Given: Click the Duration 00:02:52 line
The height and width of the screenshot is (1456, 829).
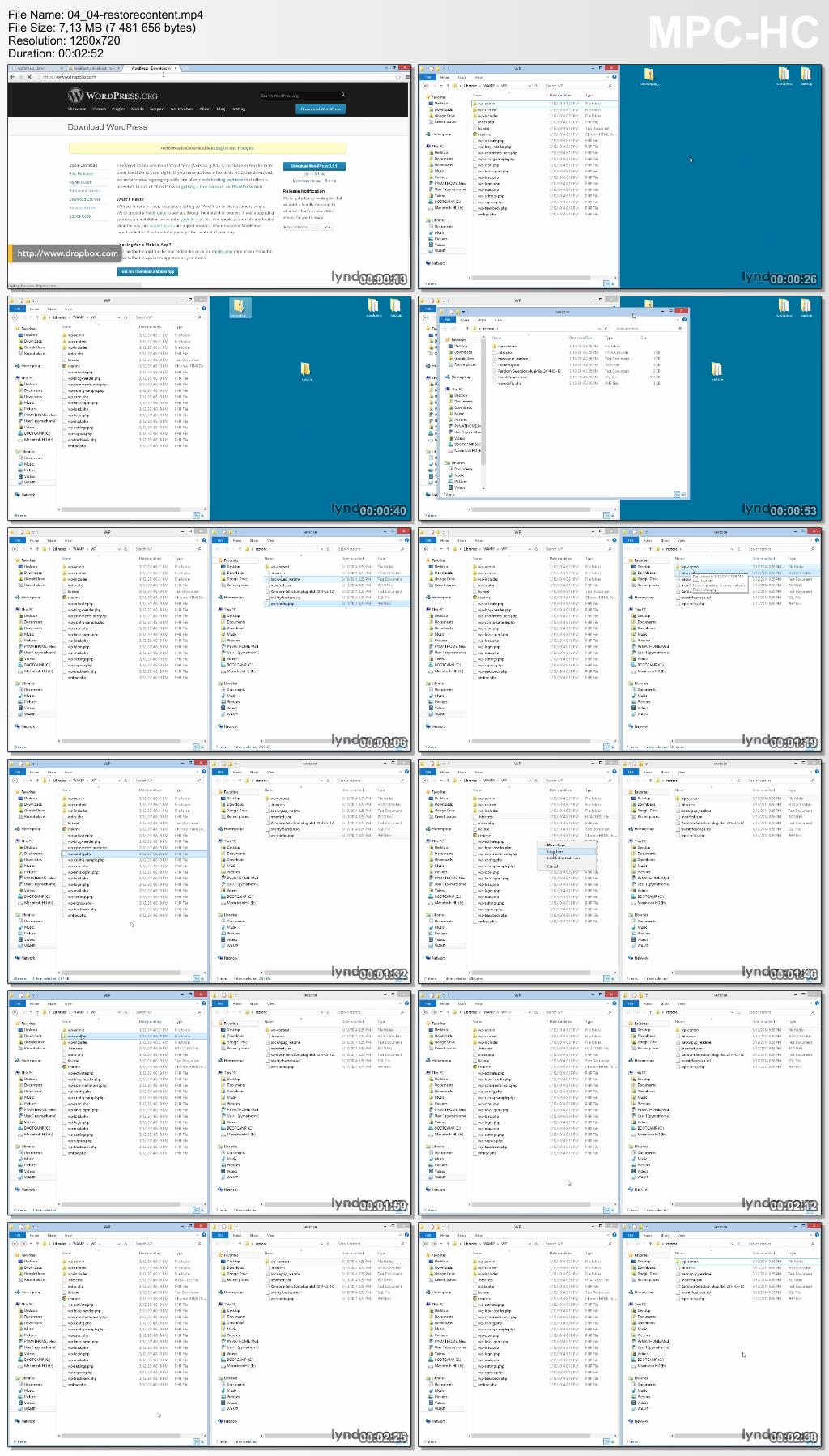Looking at the screenshot, I should coord(56,53).
